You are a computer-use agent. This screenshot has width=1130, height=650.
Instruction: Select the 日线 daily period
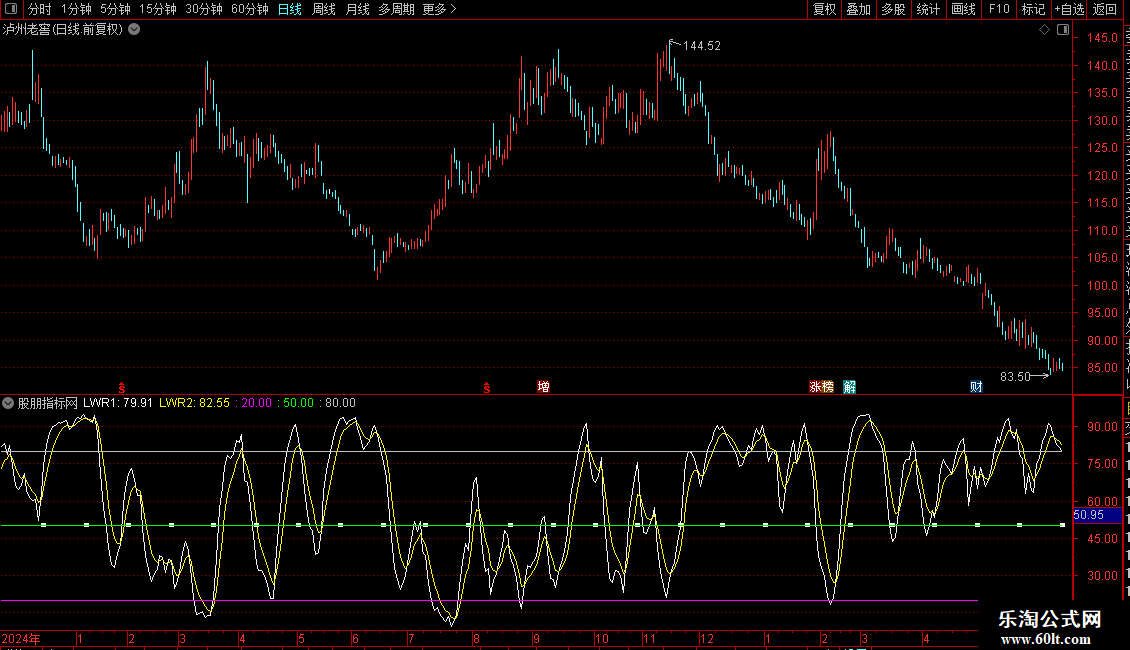290,9
